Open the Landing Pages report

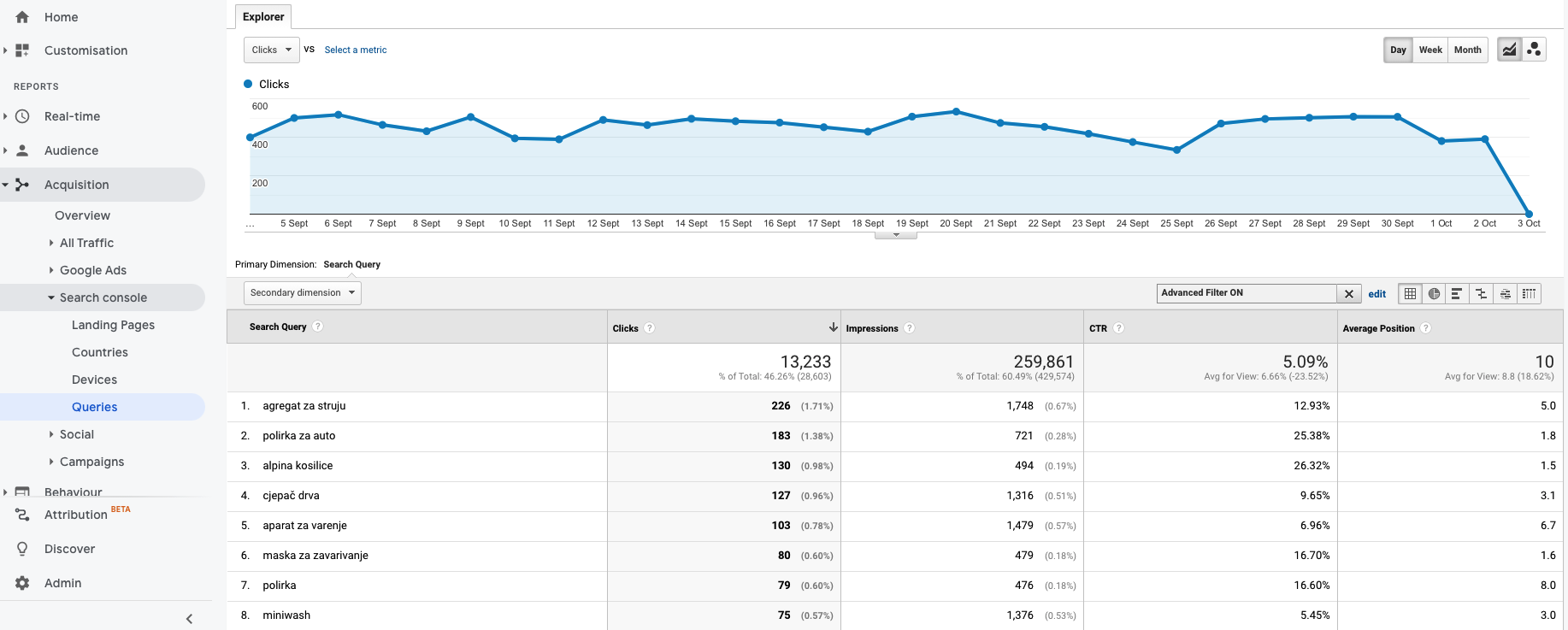pyautogui.click(x=113, y=325)
